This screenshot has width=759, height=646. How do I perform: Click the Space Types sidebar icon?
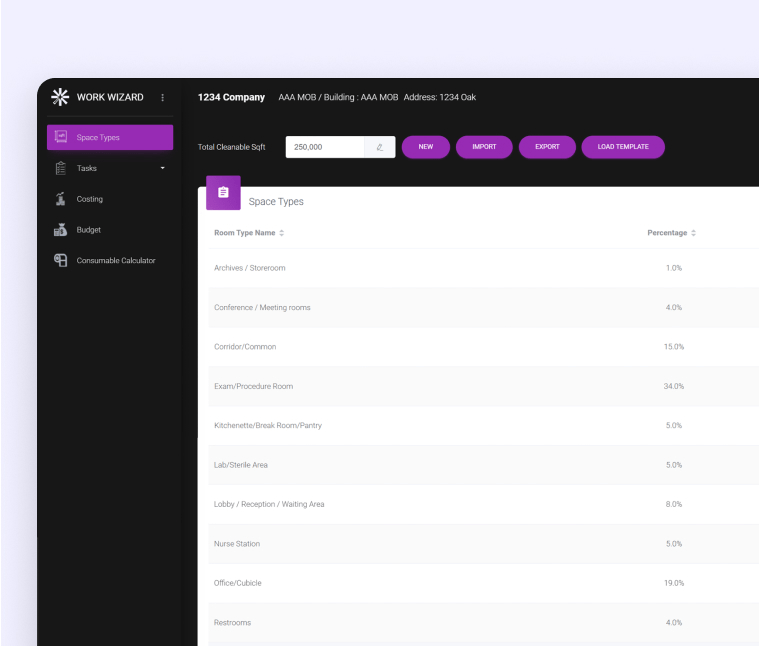tap(61, 137)
